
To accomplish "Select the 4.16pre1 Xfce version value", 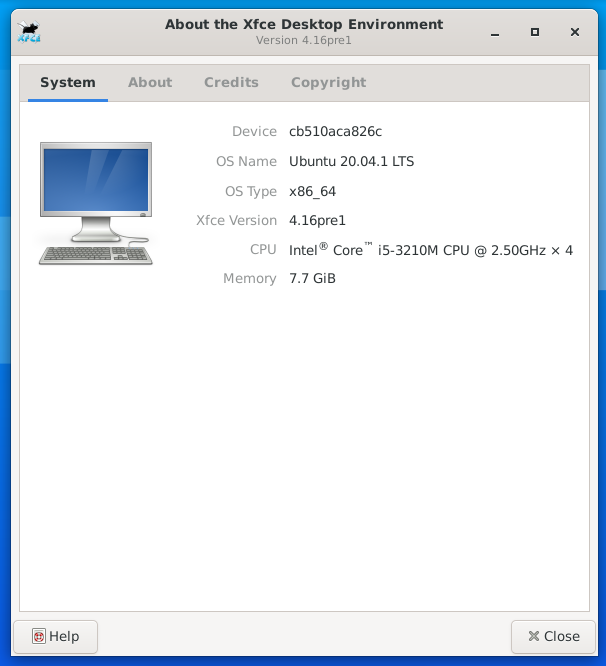I will tap(318, 220).
